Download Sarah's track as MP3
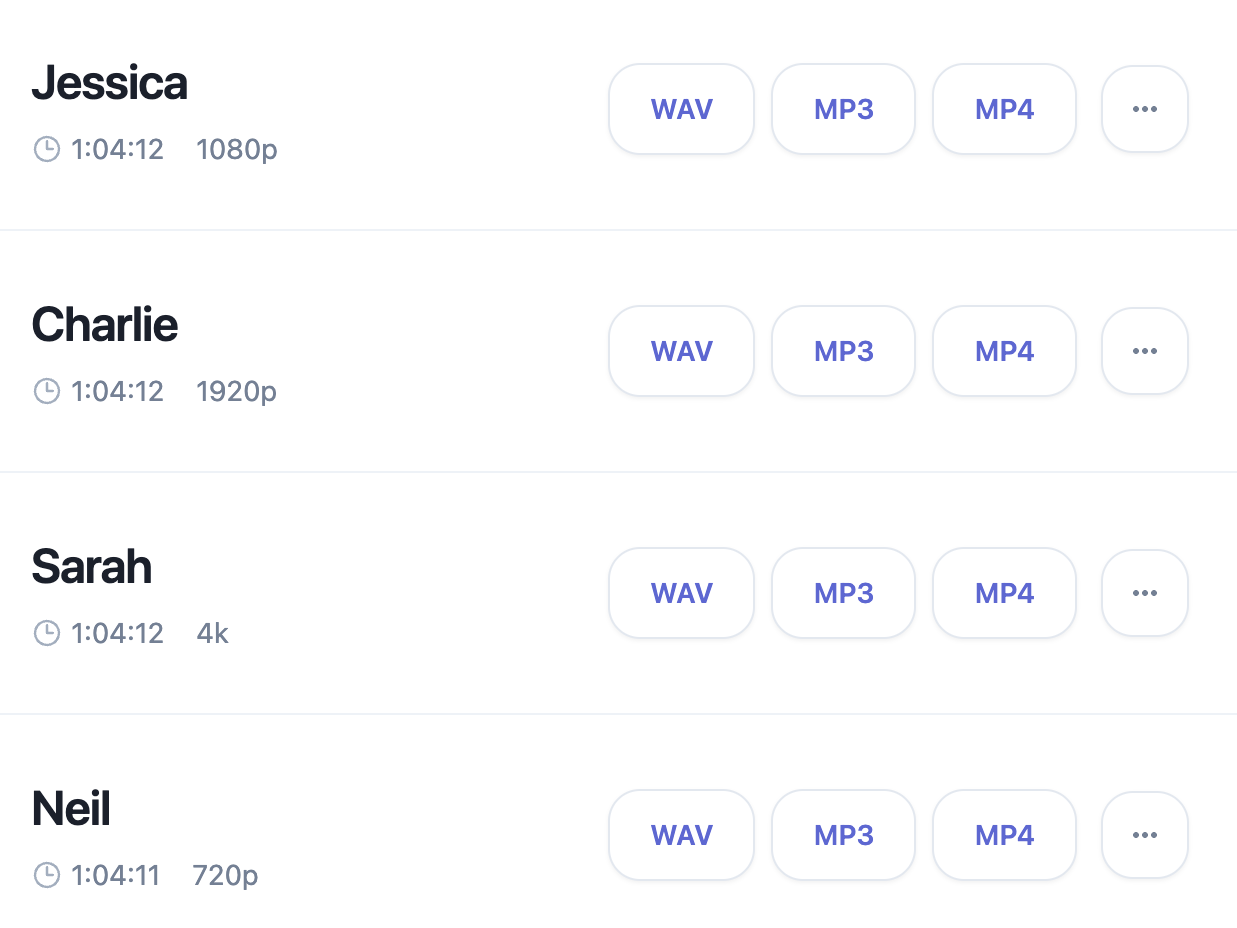This screenshot has width=1237, height=928. [x=843, y=593]
